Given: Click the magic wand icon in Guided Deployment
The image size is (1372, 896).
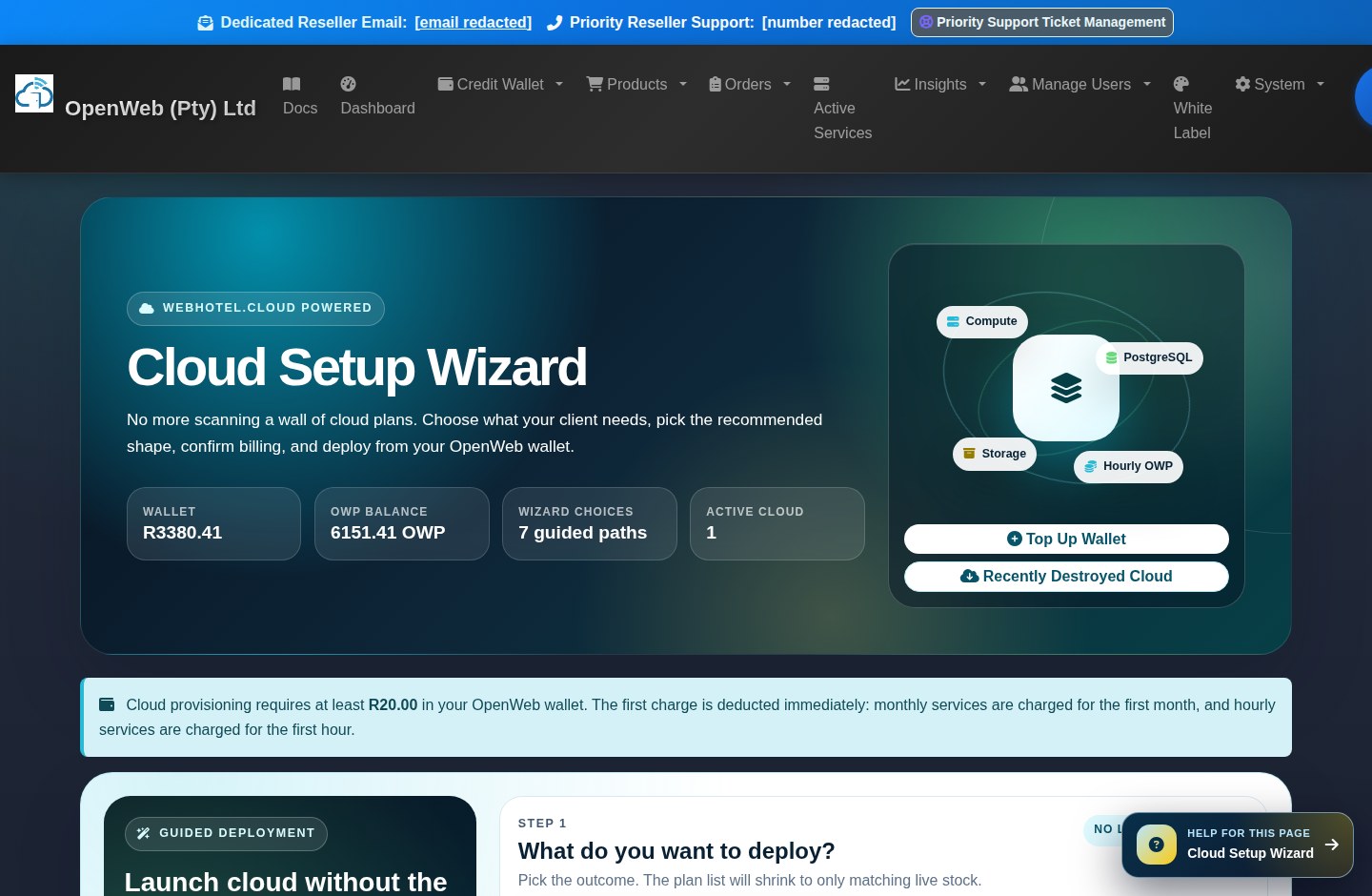Looking at the screenshot, I should 143,833.
